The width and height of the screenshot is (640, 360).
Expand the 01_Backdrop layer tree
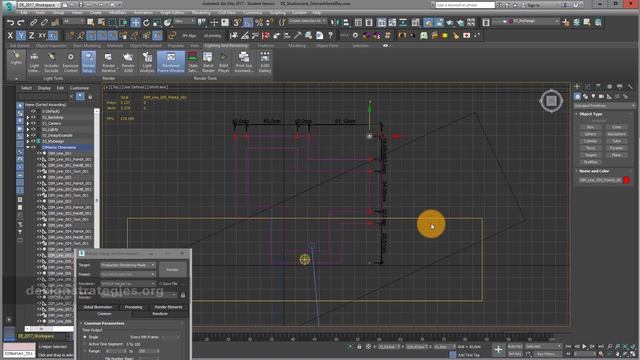click(28, 118)
